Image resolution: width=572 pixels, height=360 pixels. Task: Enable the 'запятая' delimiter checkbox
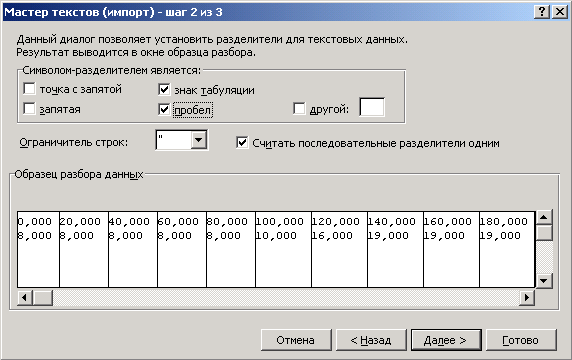tap(29, 109)
